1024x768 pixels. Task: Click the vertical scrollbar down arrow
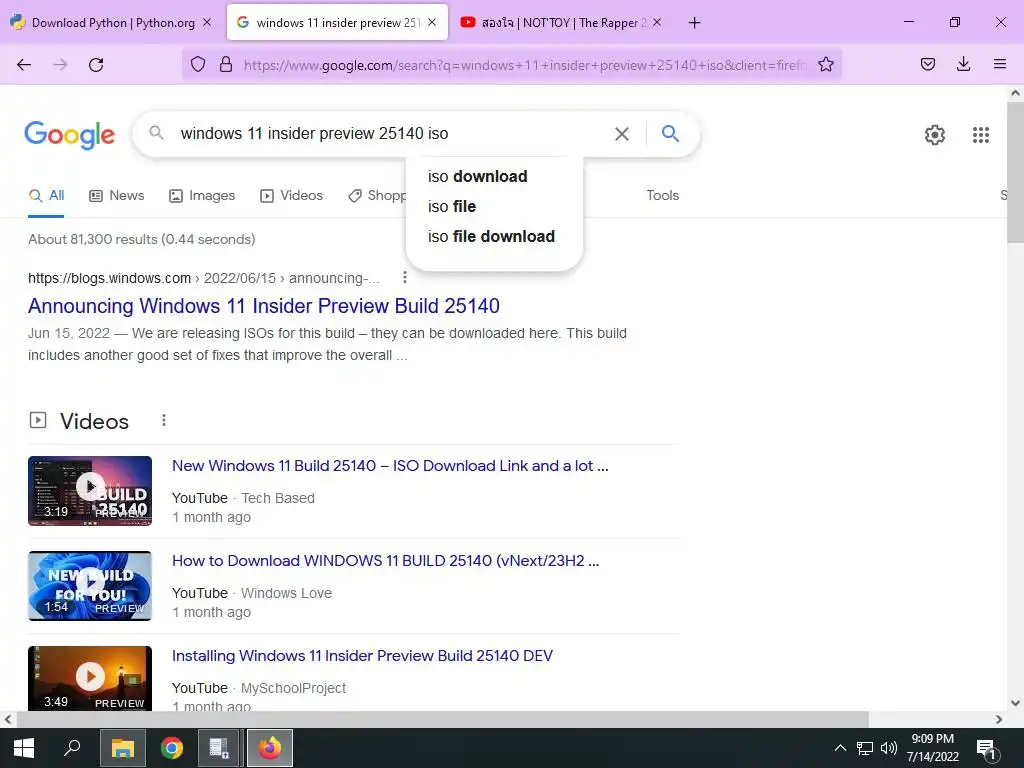point(1015,703)
